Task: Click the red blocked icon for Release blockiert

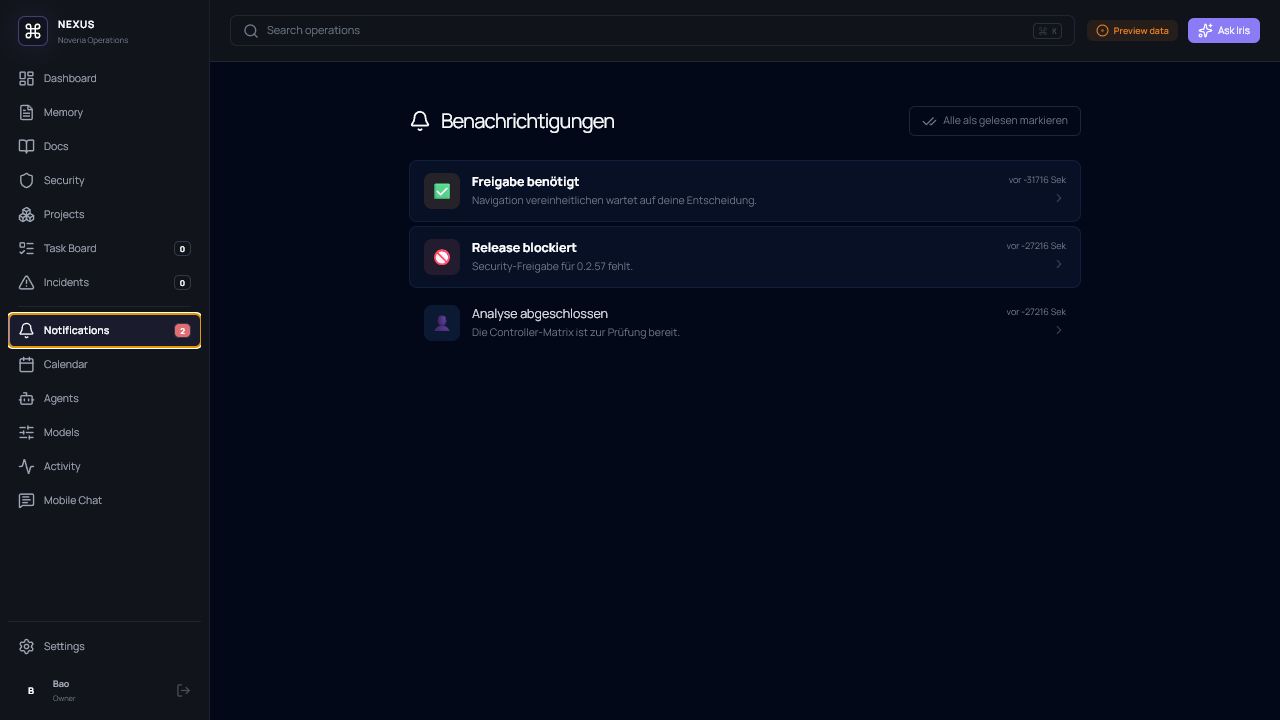Action: [442, 257]
